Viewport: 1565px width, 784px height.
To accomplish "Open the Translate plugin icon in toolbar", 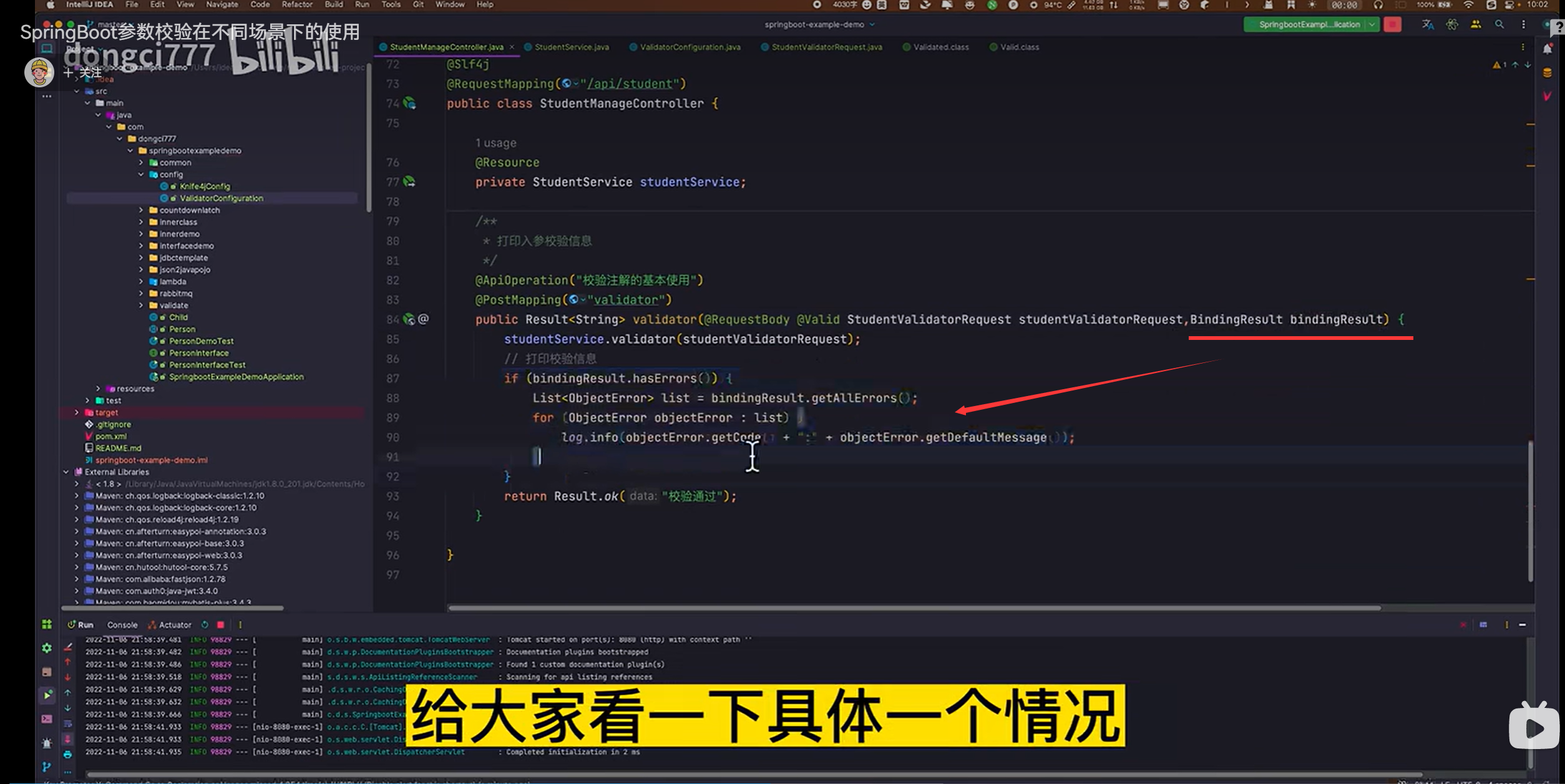I will coord(1428,24).
